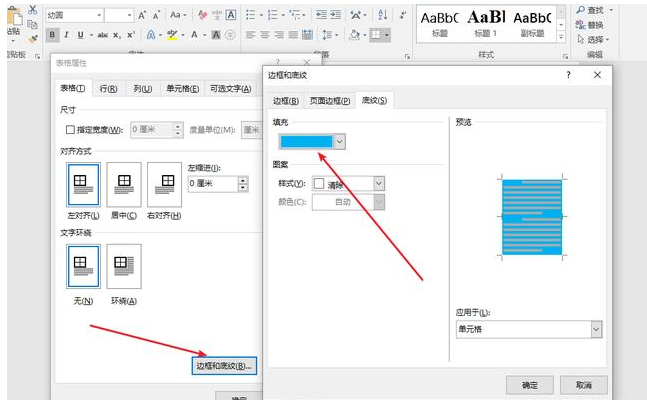Click the Distributed alignment icon
Viewport: 647px width, 400px height.
(x=307, y=35)
